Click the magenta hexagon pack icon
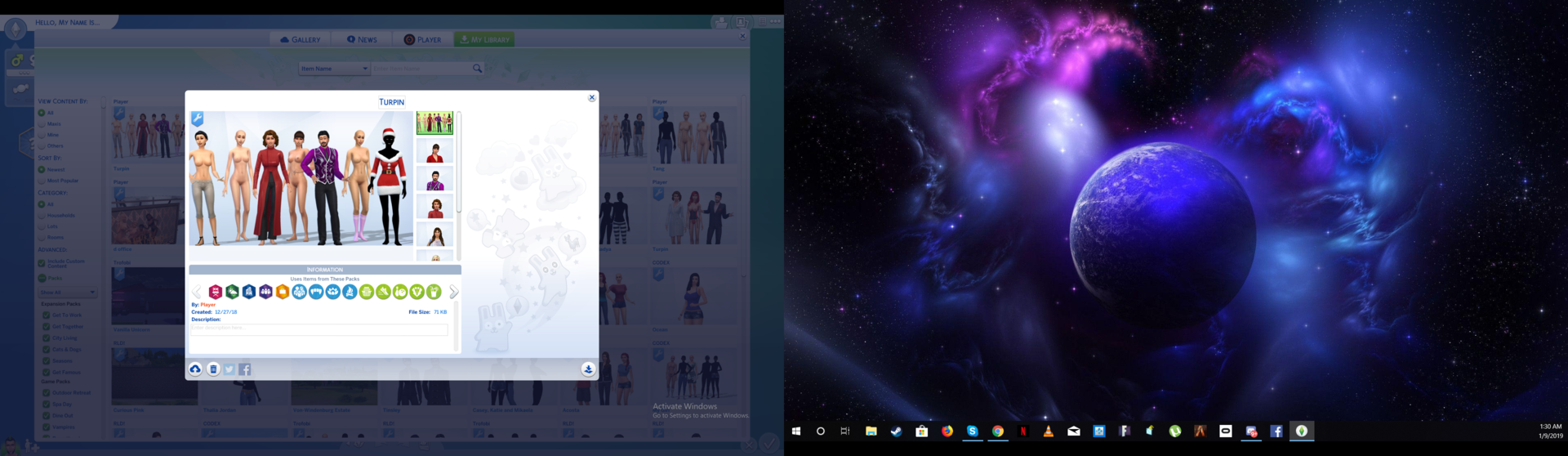 click(216, 292)
